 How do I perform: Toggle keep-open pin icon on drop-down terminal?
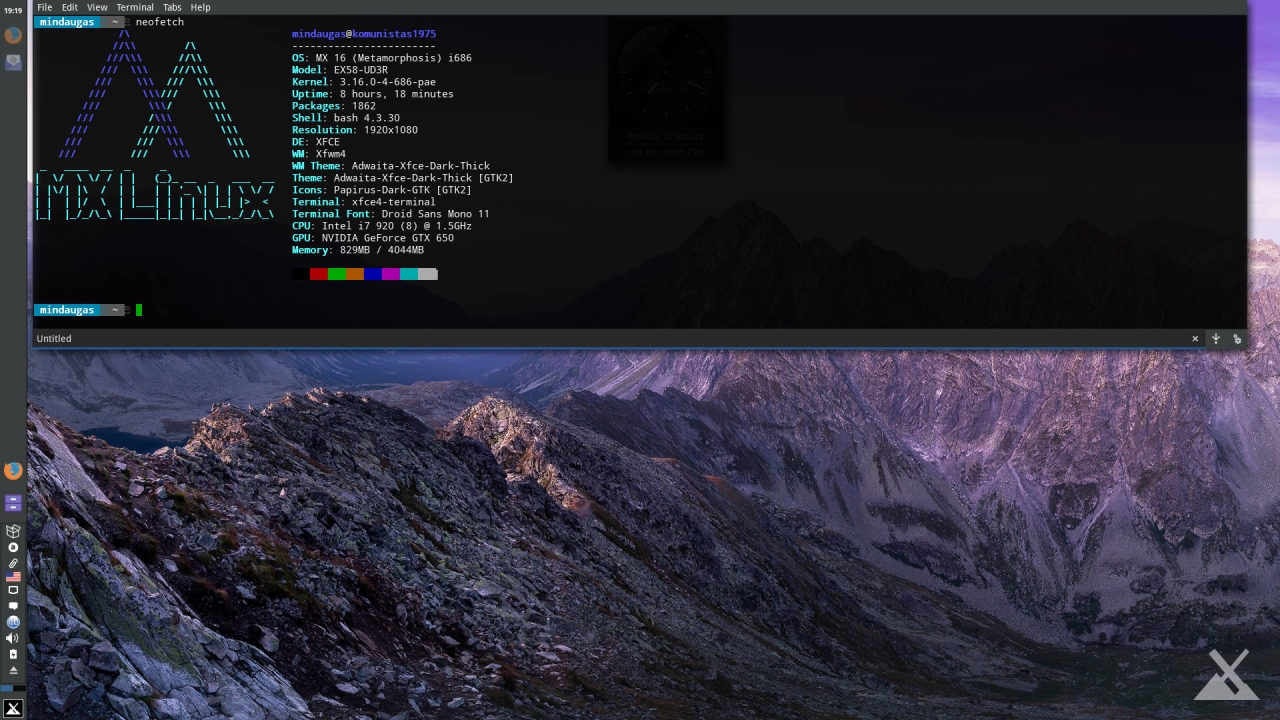1216,339
